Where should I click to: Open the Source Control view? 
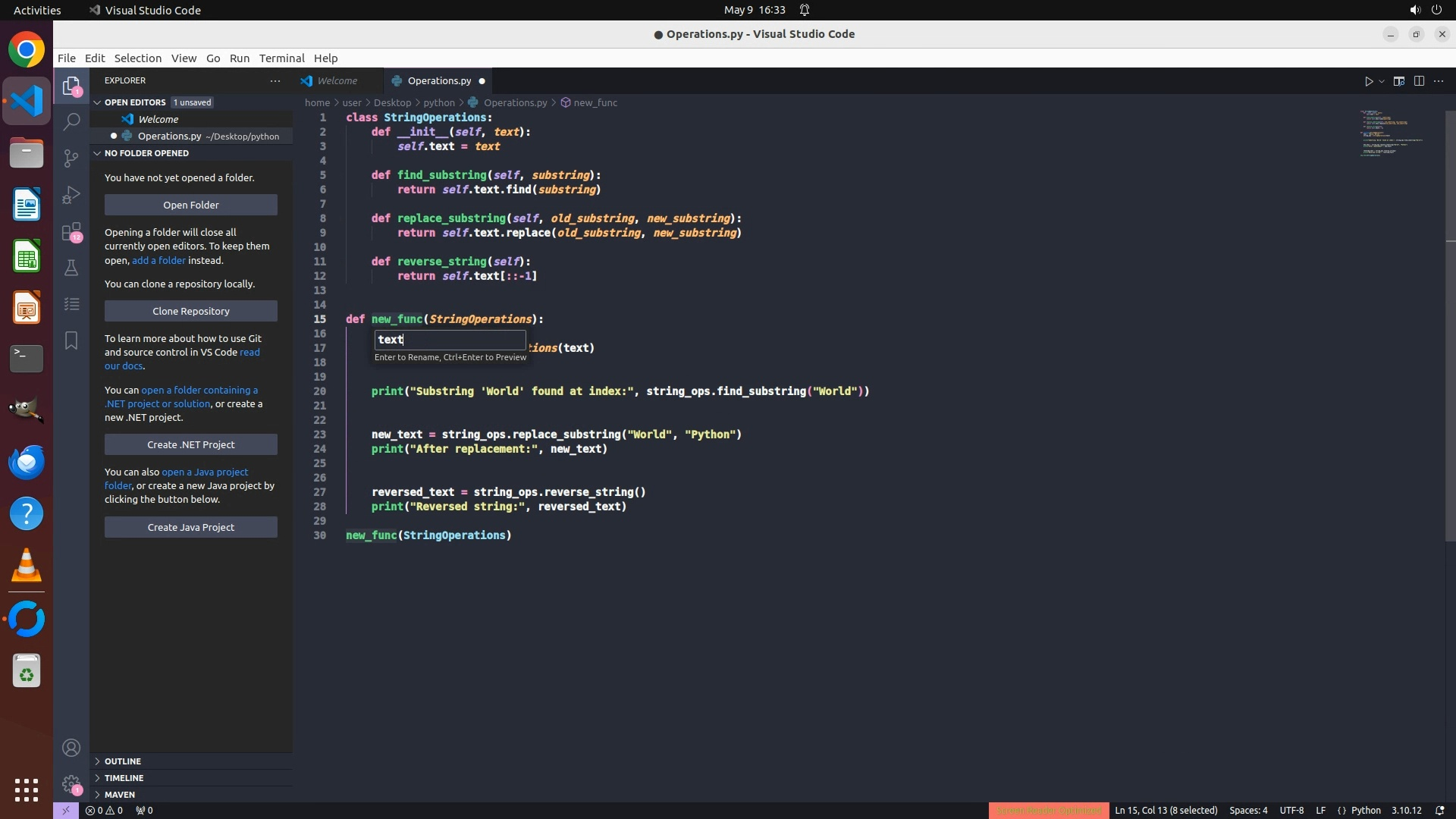[71, 158]
